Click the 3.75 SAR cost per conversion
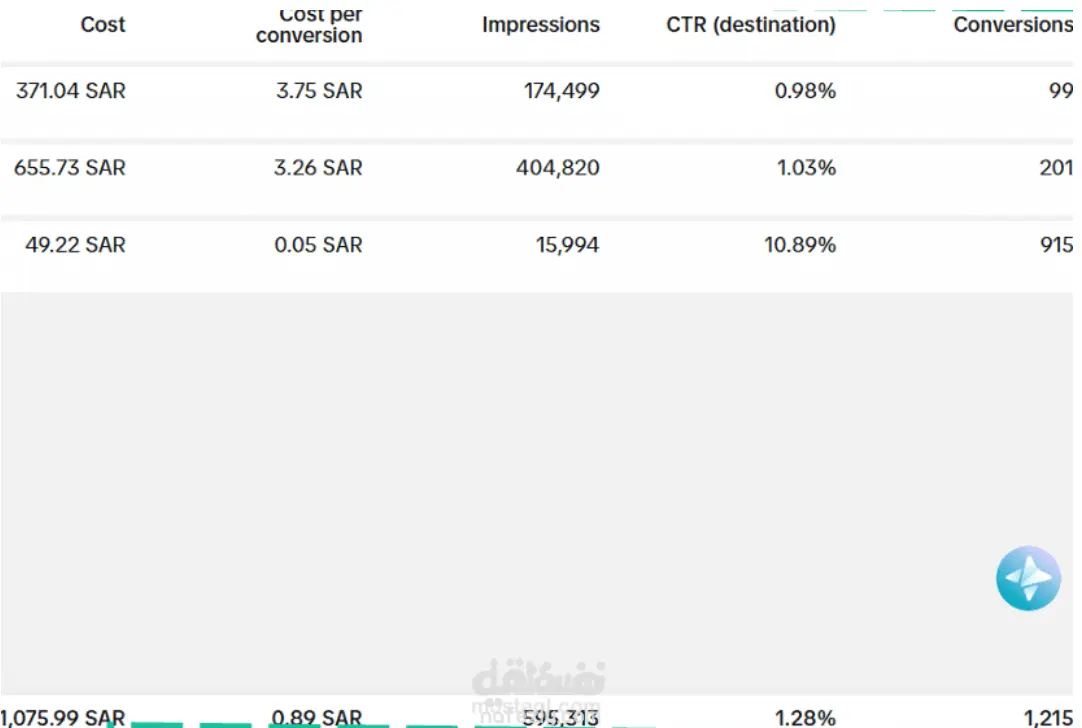 [319, 91]
